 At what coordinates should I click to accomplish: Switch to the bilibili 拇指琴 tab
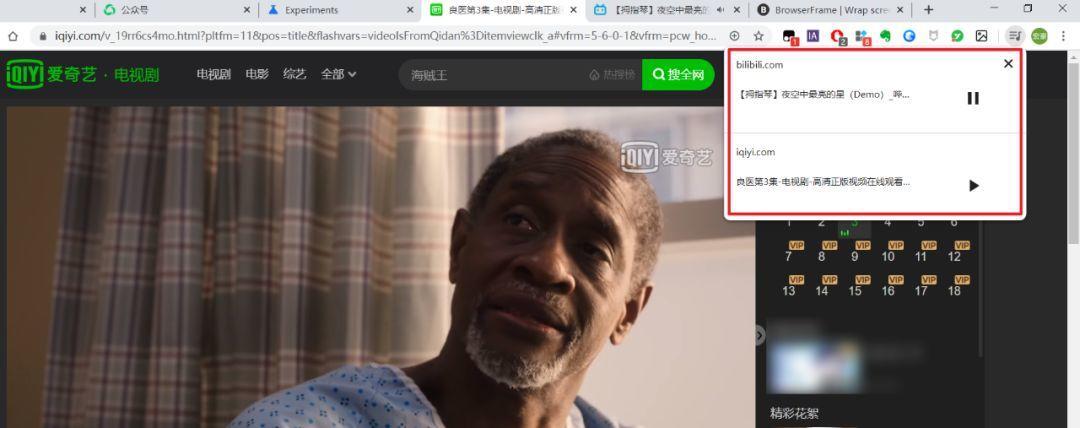coord(667,10)
